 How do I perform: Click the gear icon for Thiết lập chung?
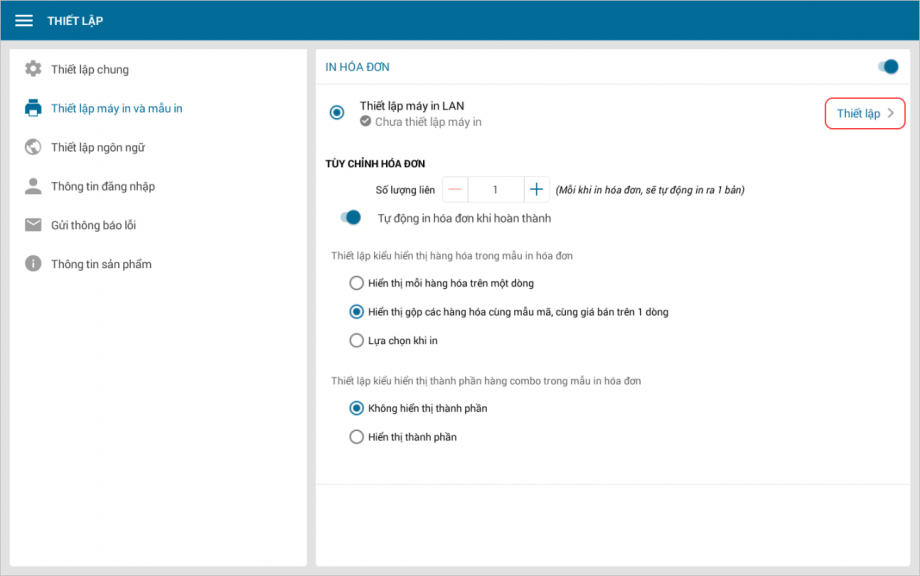(33, 69)
